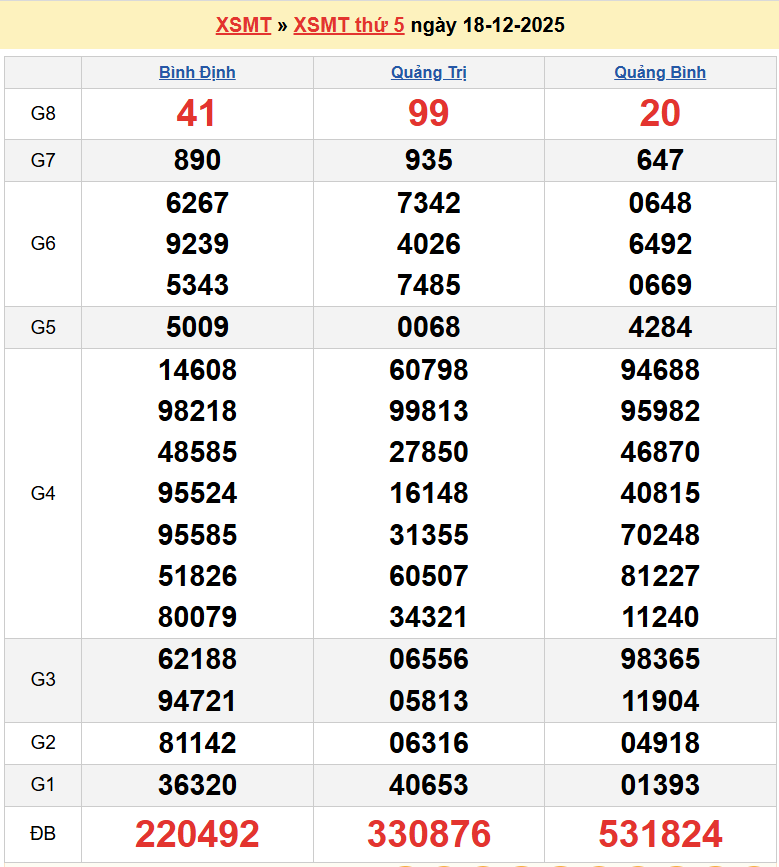Click the G8 result 20
Image resolution: width=779 pixels, height=867 pixels.
(x=660, y=114)
